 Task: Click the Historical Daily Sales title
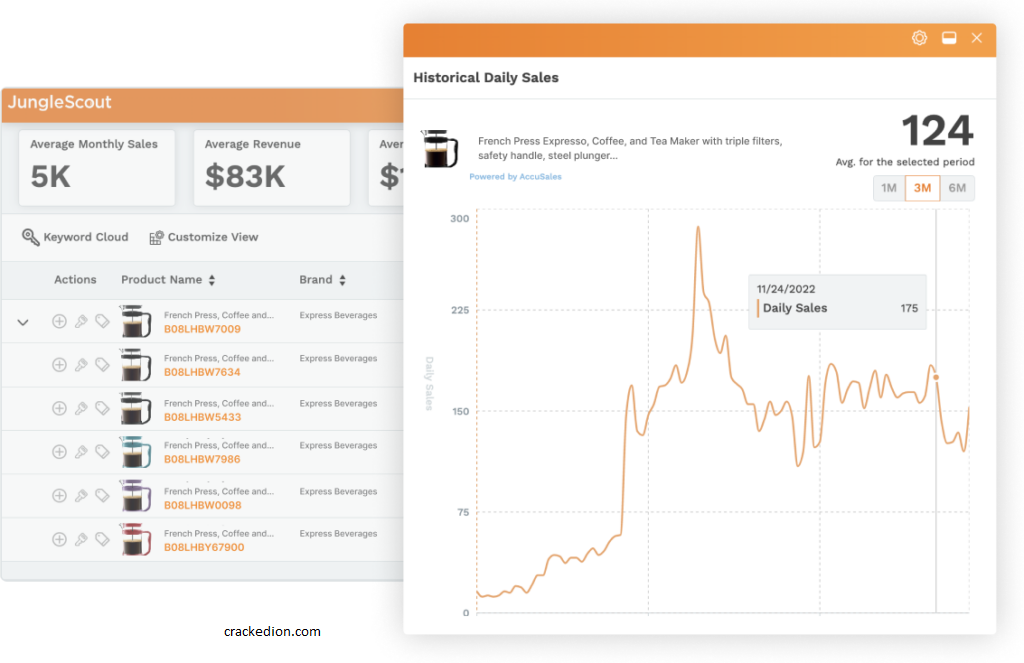pyautogui.click(x=486, y=78)
